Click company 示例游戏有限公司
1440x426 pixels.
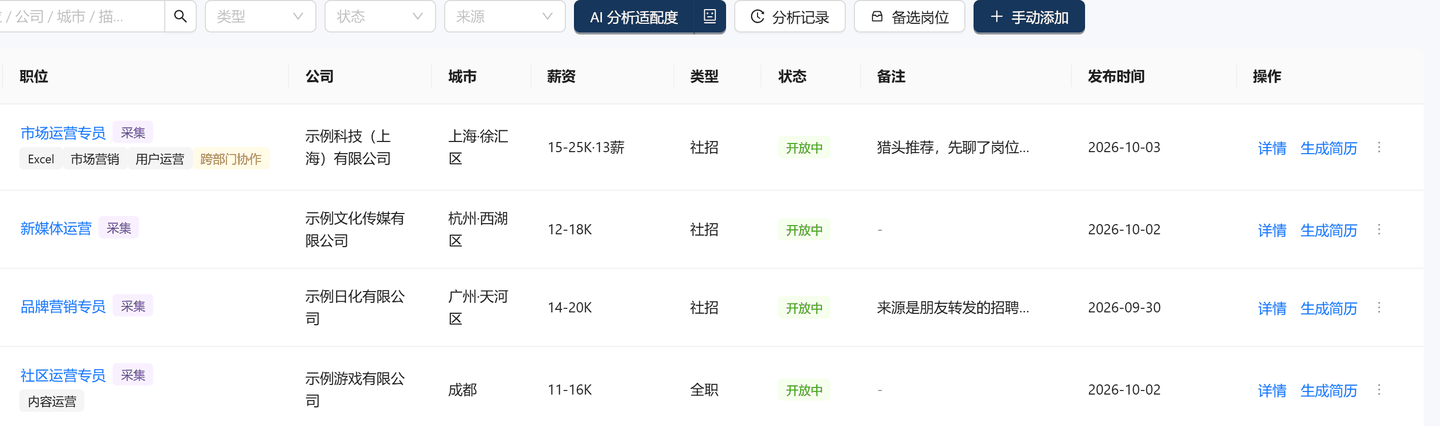pos(355,389)
